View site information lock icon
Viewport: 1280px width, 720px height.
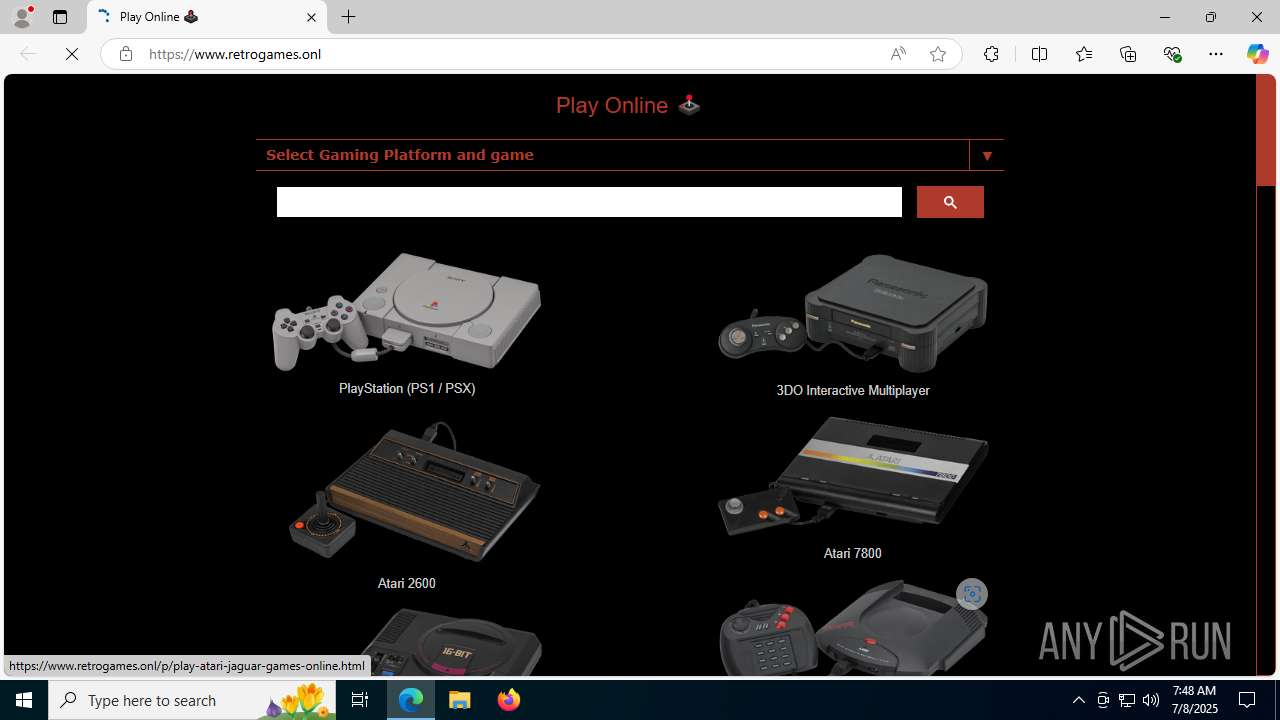[125, 54]
